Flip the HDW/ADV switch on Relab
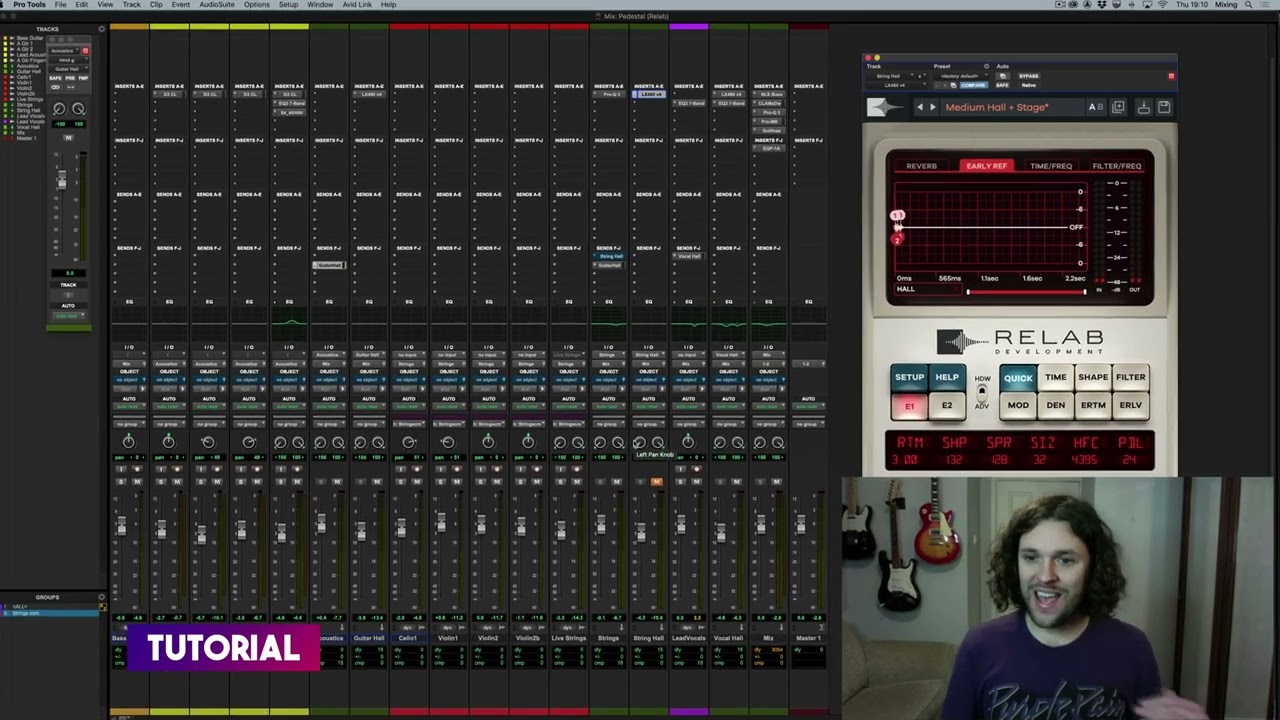The height and width of the screenshot is (720, 1280). (982, 392)
